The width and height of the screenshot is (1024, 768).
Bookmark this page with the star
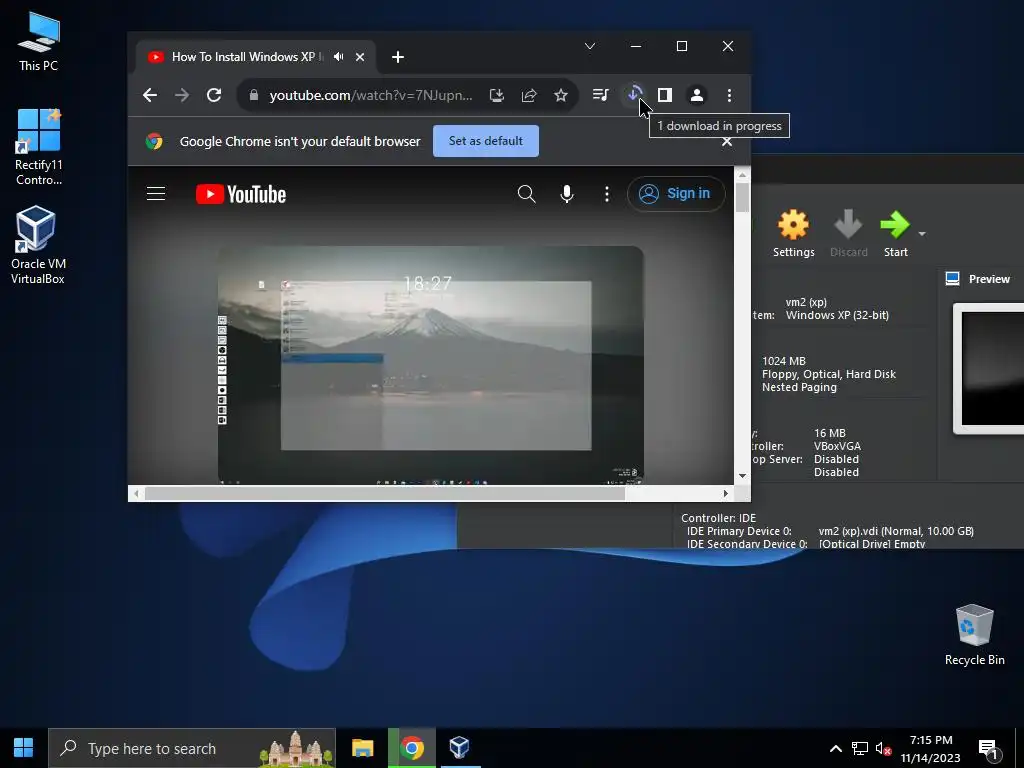coord(561,95)
